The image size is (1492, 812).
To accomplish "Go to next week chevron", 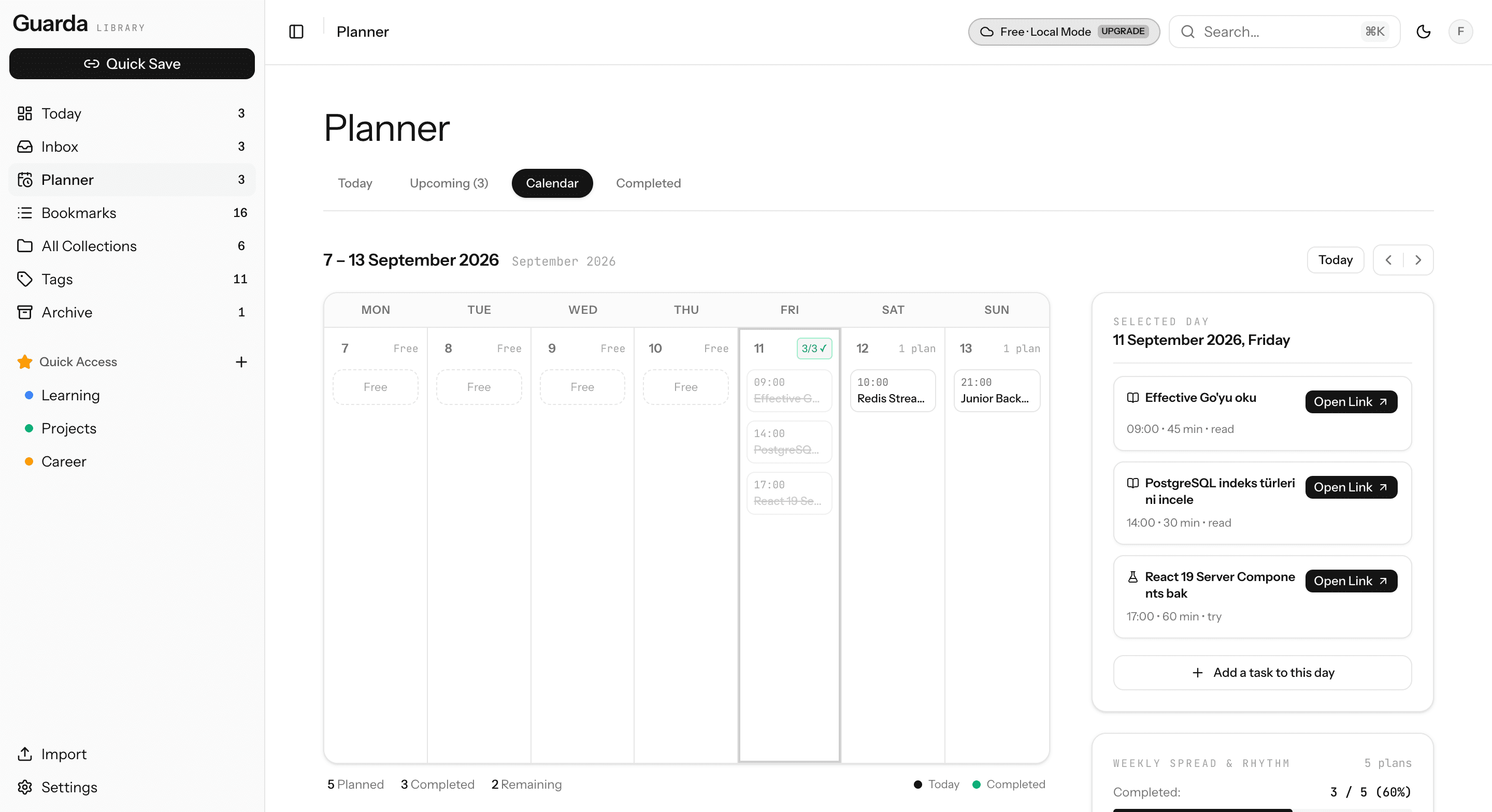I will (x=1418, y=260).
